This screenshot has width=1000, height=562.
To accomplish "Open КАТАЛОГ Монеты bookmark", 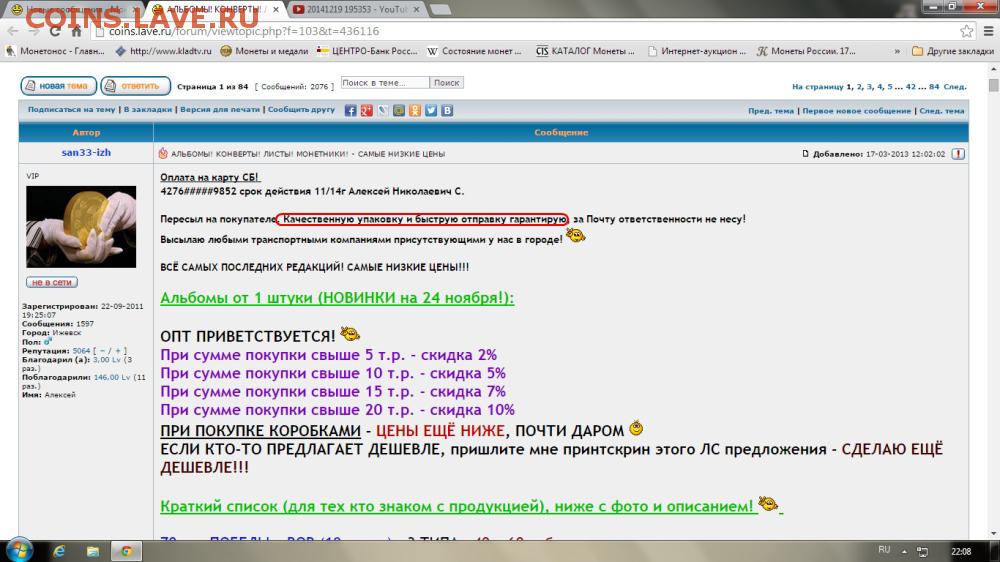I will [585, 51].
